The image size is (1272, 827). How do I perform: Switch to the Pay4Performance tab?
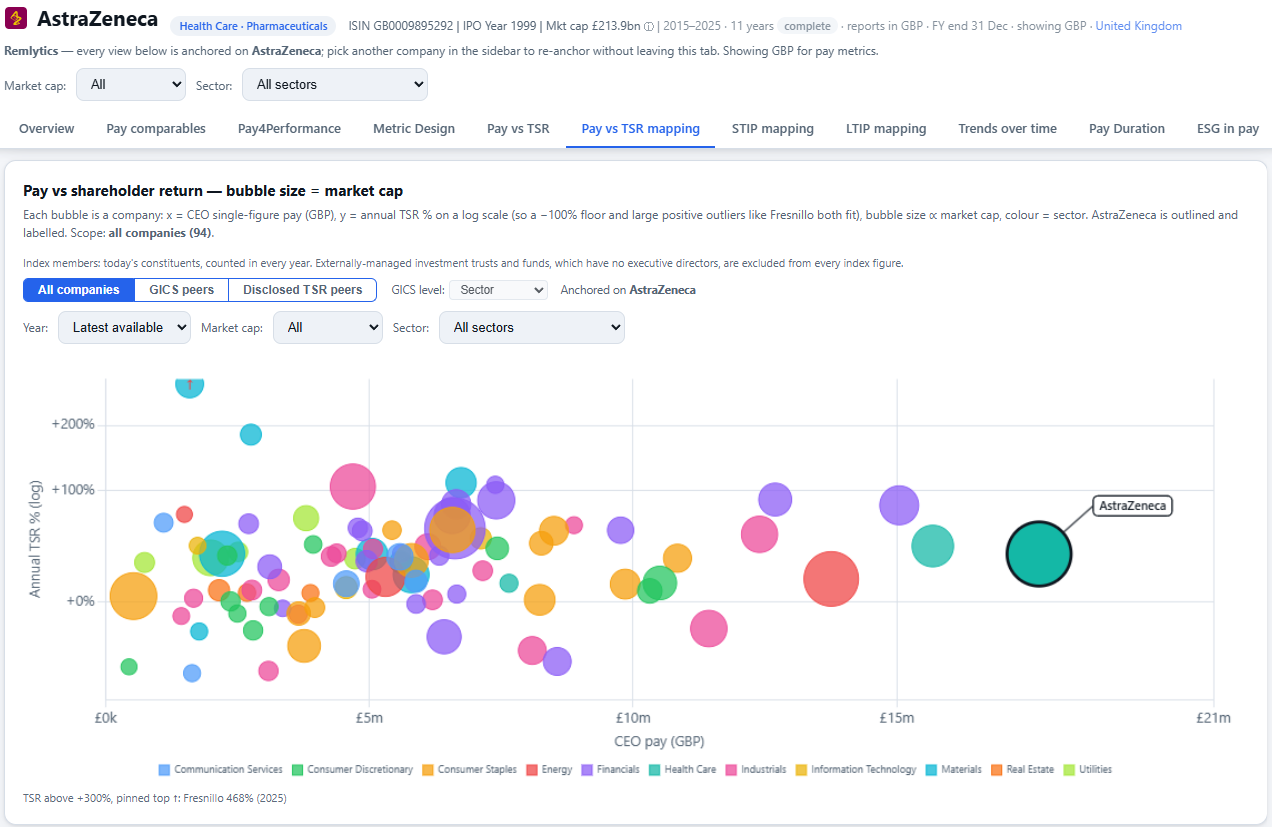point(289,128)
